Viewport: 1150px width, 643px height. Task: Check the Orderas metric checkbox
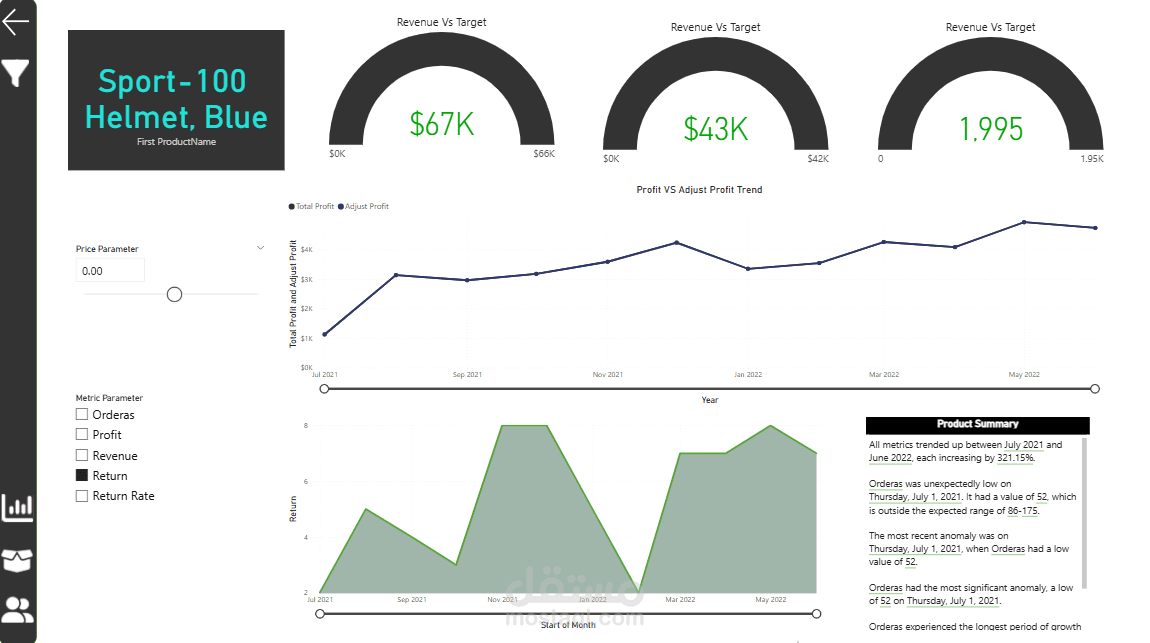82,414
